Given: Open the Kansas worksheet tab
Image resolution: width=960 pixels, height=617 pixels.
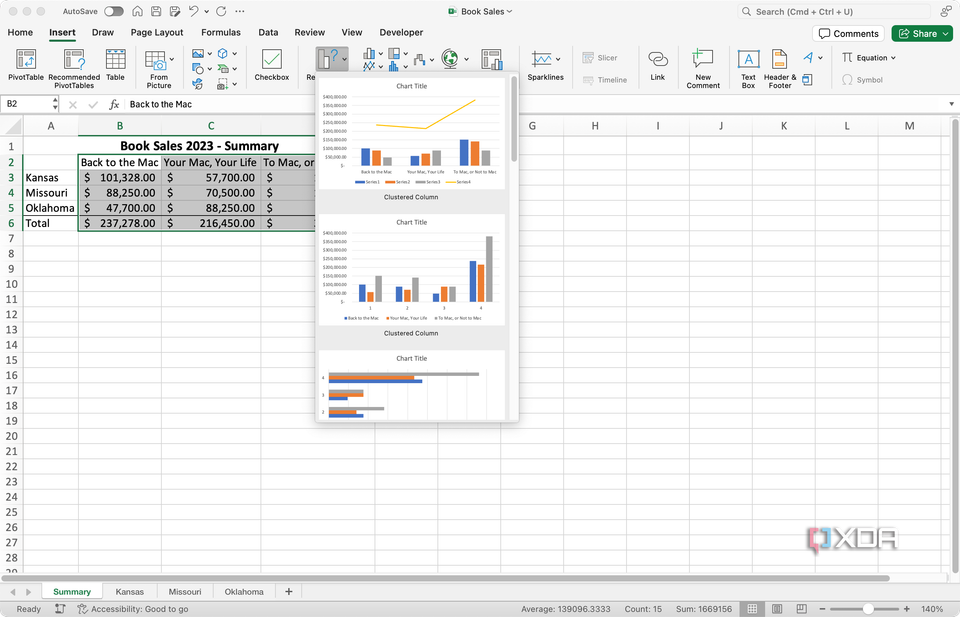Looking at the screenshot, I should (x=130, y=591).
